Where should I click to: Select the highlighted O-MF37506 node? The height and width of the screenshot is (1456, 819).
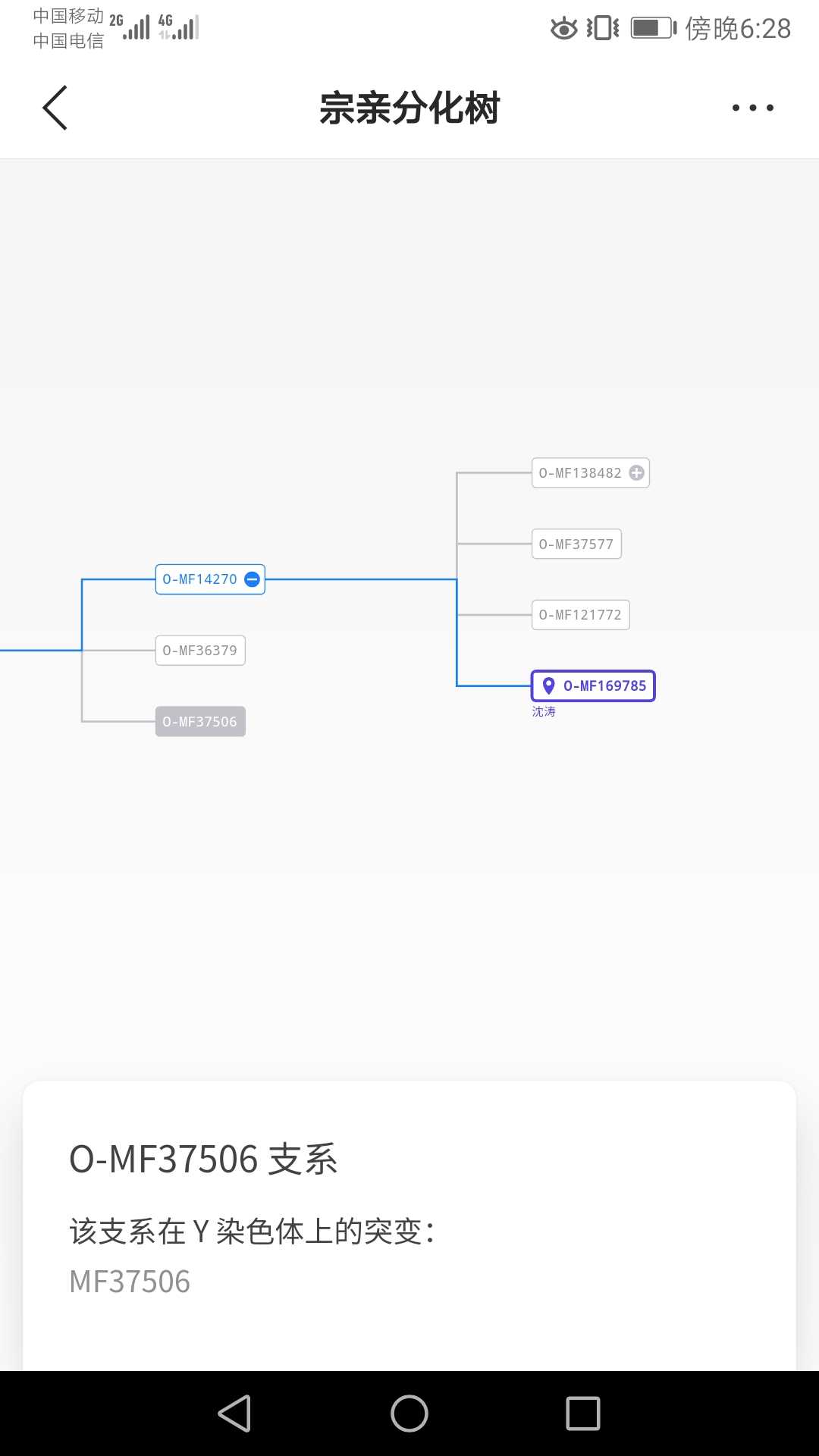pyautogui.click(x=200, y=721)
